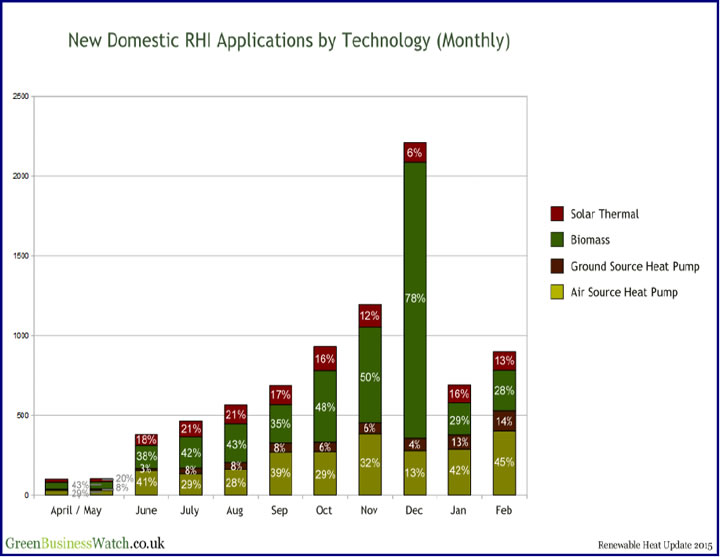Click the Ground Source Heat Pump legend swatch
The height and width of the screenshot is (557, 720).
557,266
